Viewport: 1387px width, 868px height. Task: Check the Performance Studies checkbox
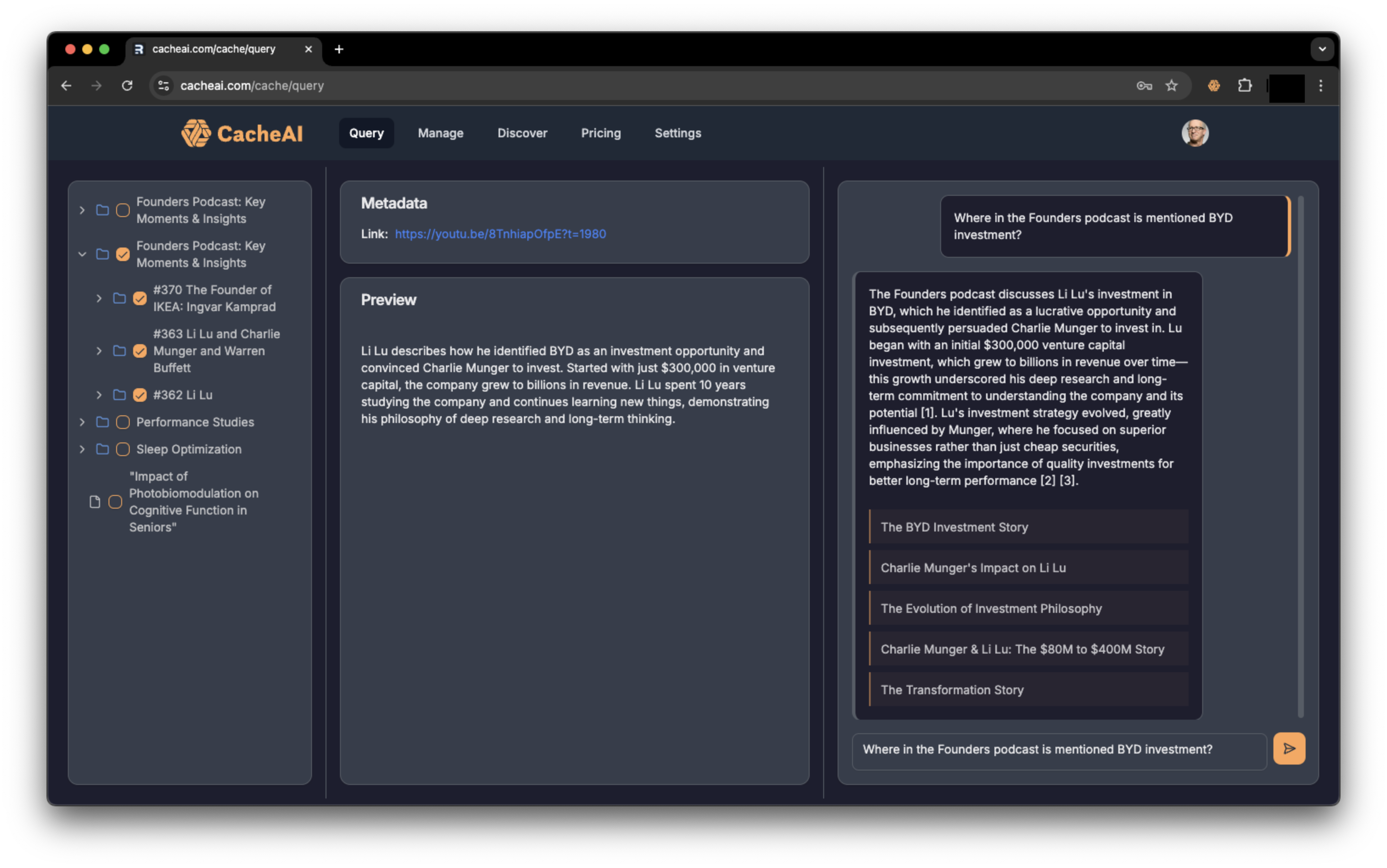pyautogui.click(x=123, y=422)
